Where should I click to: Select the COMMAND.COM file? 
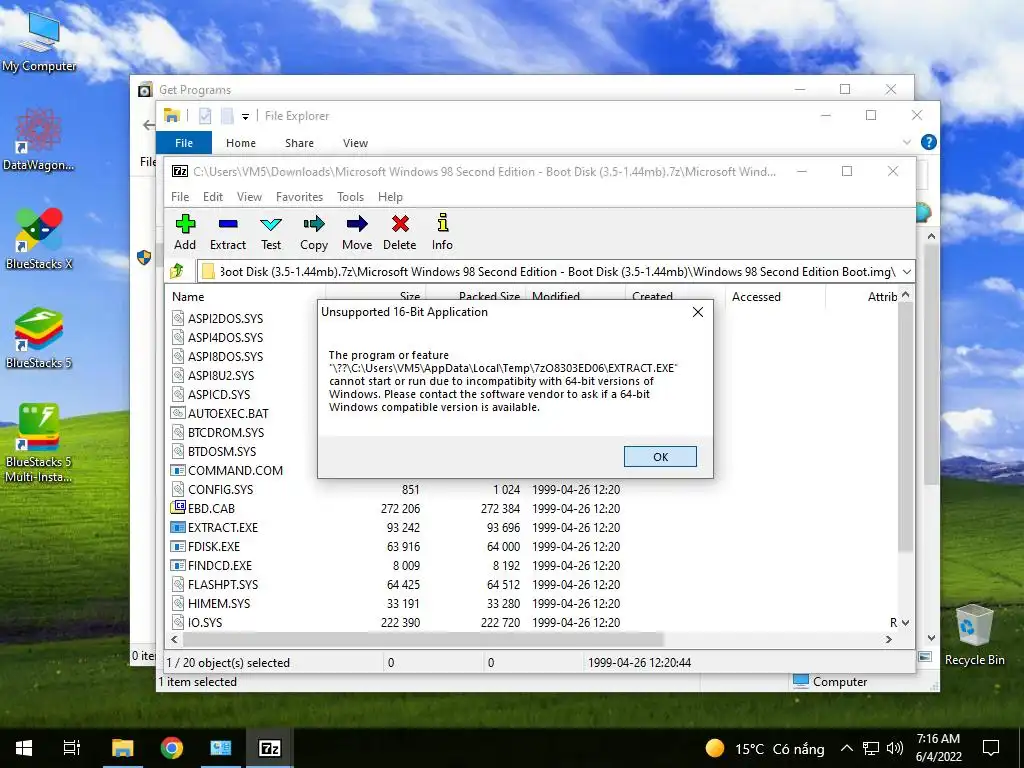(235, 470)
